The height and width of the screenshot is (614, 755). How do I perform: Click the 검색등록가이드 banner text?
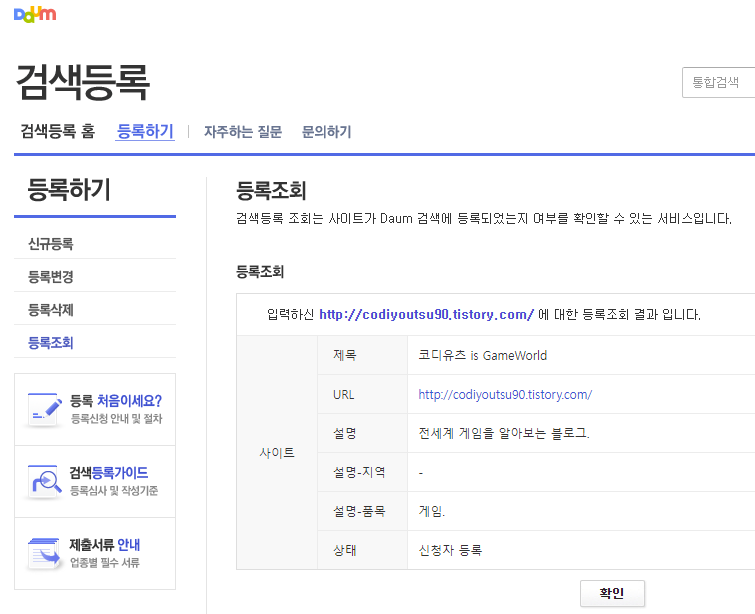point(109,472)
